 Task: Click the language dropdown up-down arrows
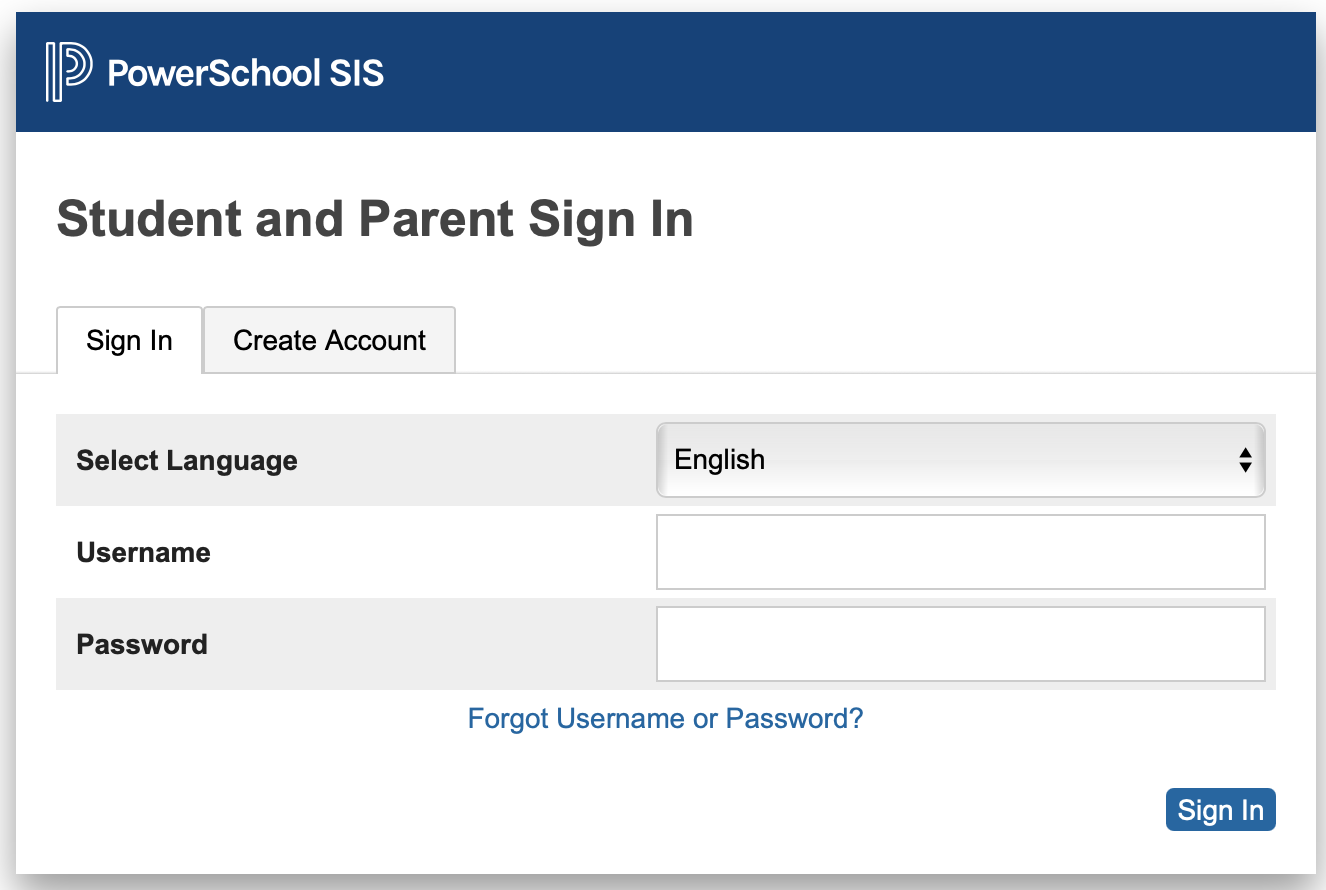click(1245, 460)
